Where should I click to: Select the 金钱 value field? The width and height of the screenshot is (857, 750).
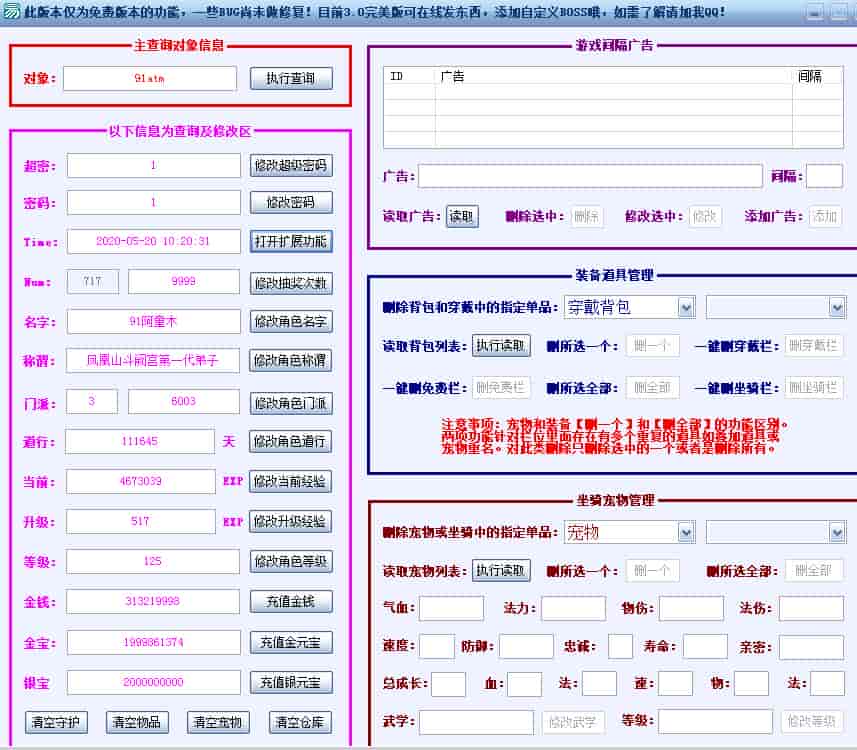click(153, 602)
